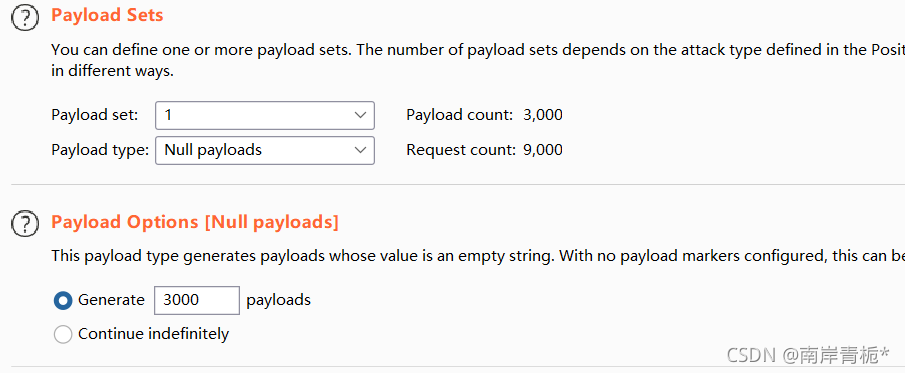Click the chevron arrow of Payload set combo

(x=360, y=115)
